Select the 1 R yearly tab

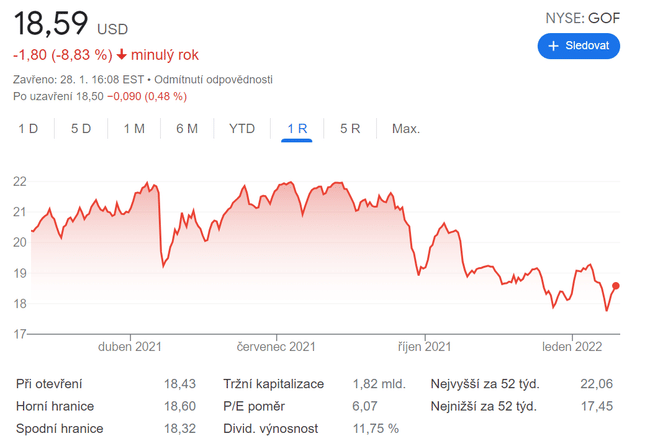pos(297,129)
